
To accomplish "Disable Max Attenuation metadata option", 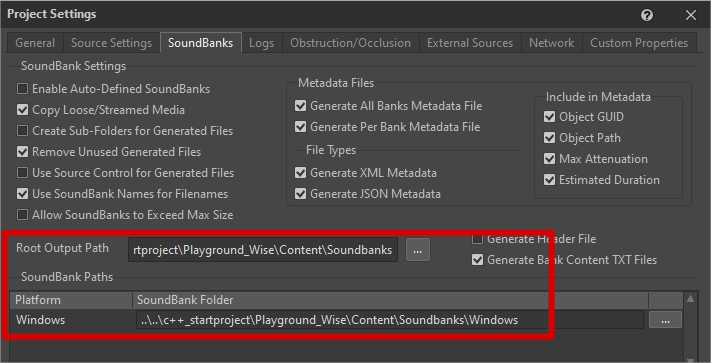I will pos(549,159).
